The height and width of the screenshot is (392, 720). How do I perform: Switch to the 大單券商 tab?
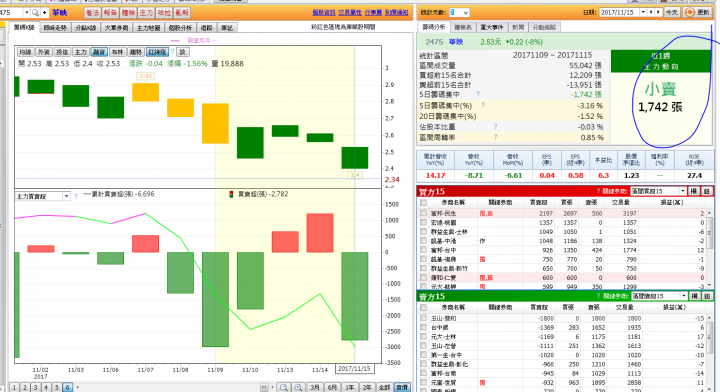point(116,28)
